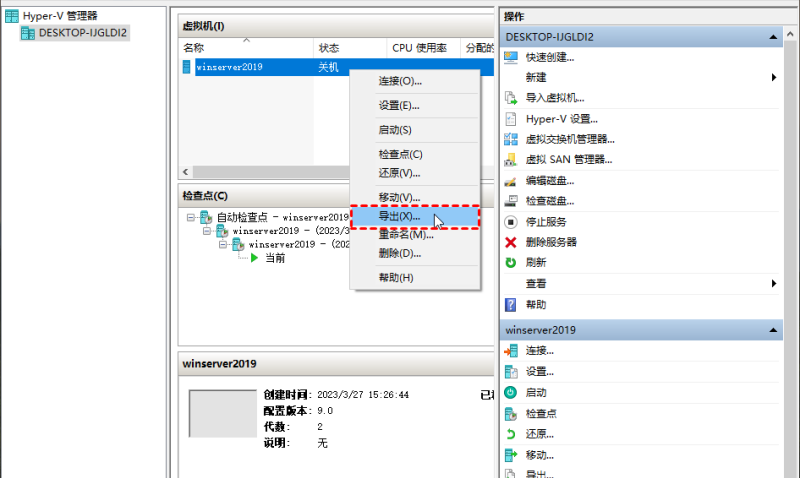Choose 重命名(M)... in the context menu

point(415,235)
